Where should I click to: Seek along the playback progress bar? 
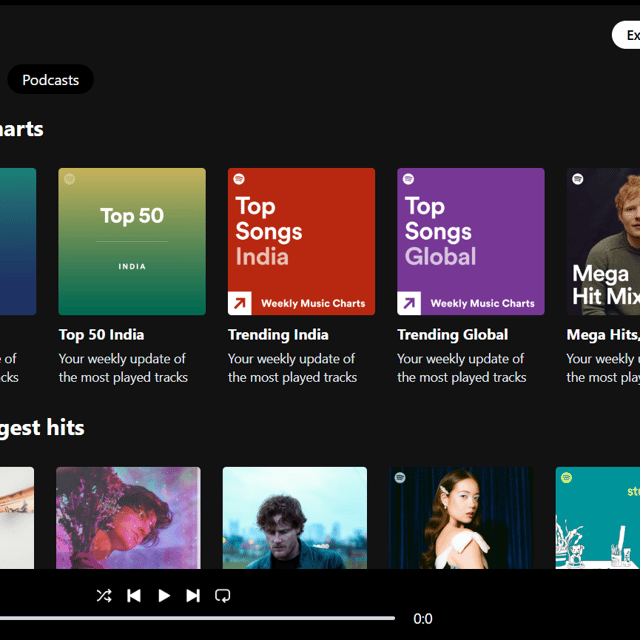(x=197, y=618)
